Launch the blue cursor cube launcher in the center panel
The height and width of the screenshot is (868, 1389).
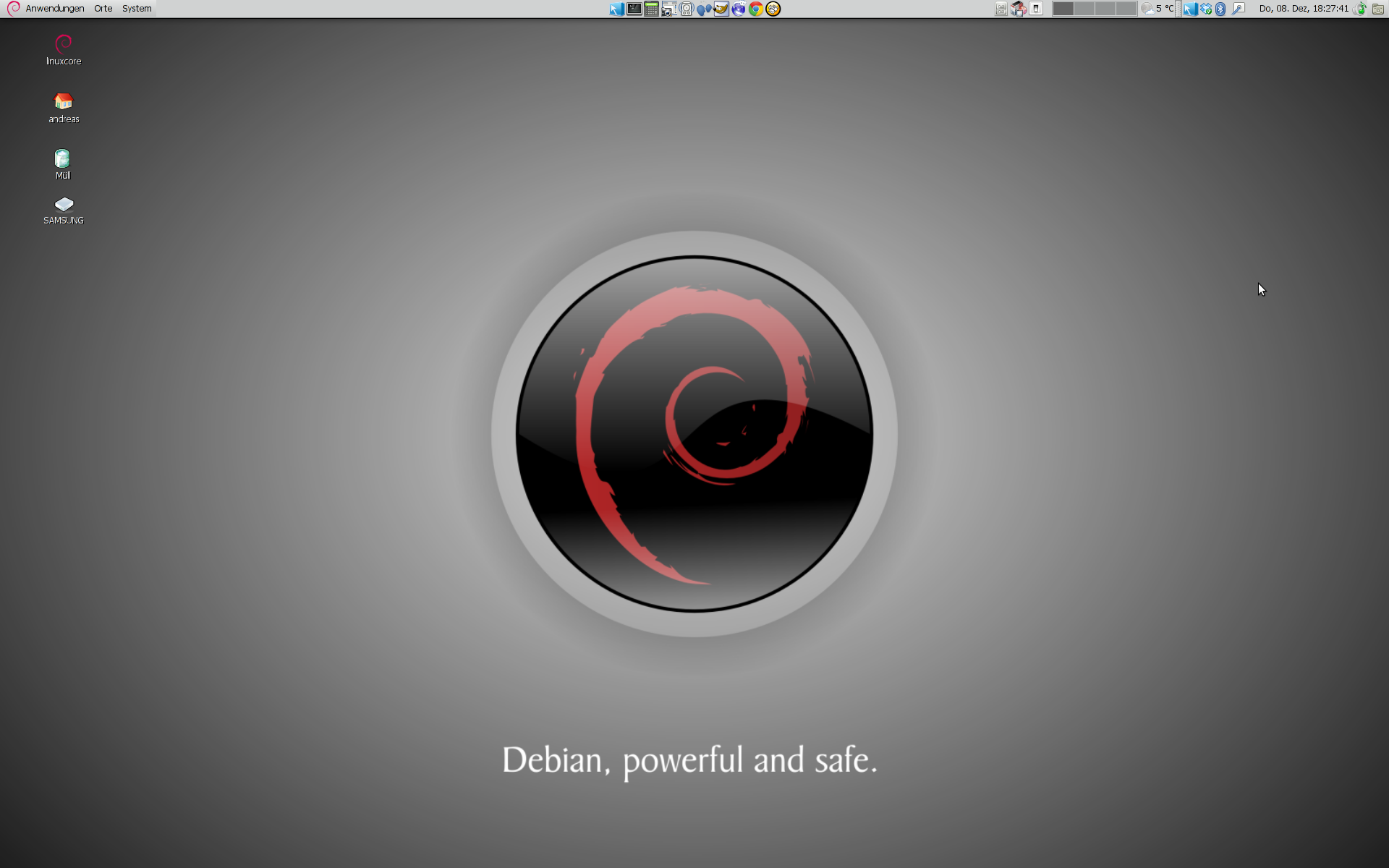pyautogui.click(x=616, y=9)
